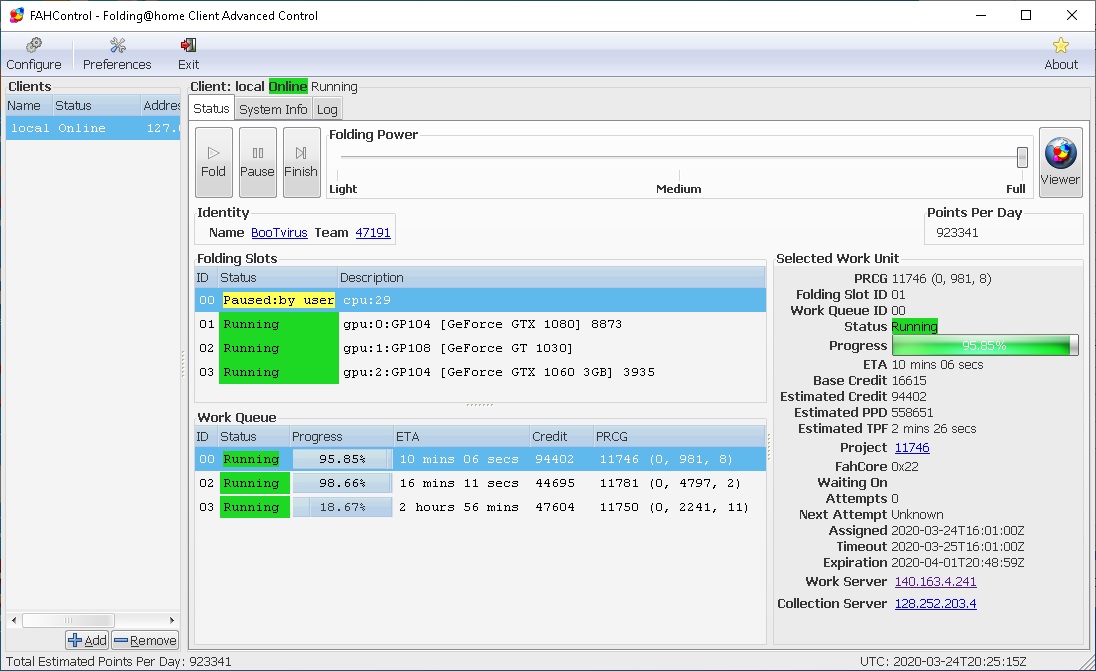Open Preferences from the toolbar
This screenshot has height=671, width=1096.
point(117,55)
